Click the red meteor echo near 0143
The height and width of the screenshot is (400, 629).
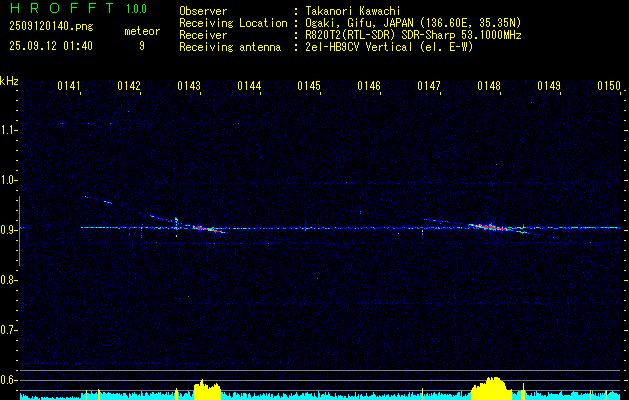[x=206, y=229]
